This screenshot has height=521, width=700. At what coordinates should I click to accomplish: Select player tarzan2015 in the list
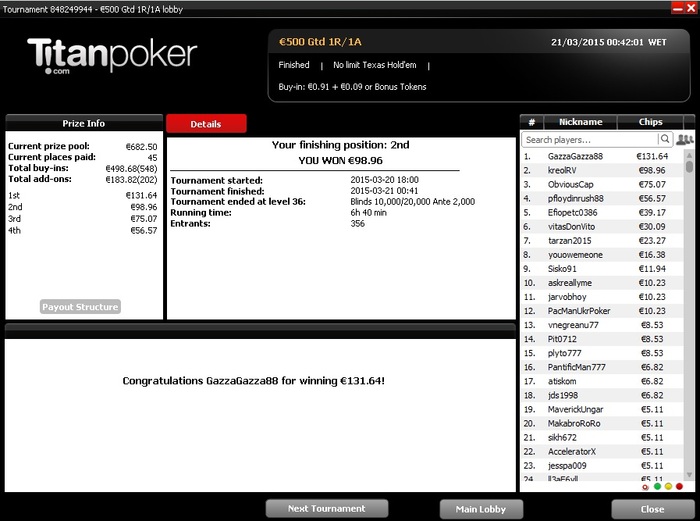pos(602,241)
